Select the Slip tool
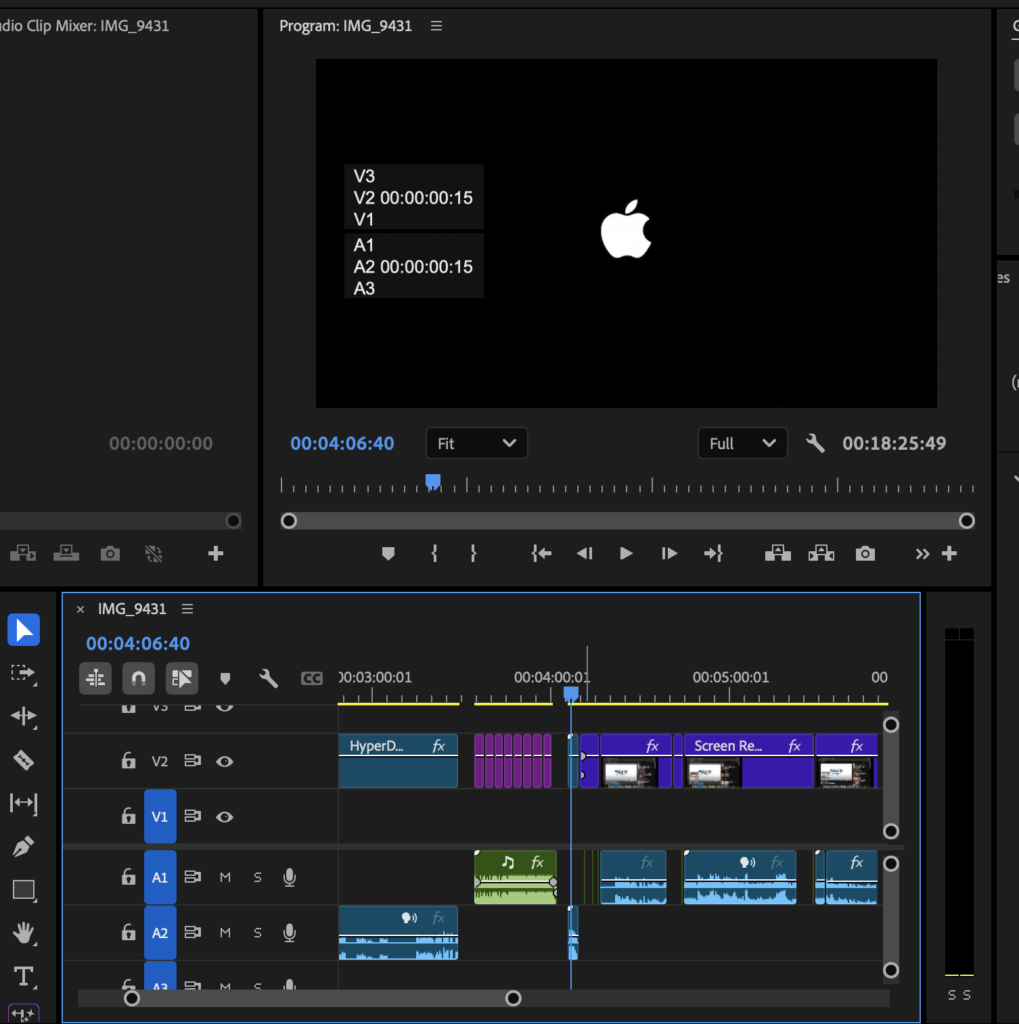This screenshot has height=1024, width=1019. (24, 803)
